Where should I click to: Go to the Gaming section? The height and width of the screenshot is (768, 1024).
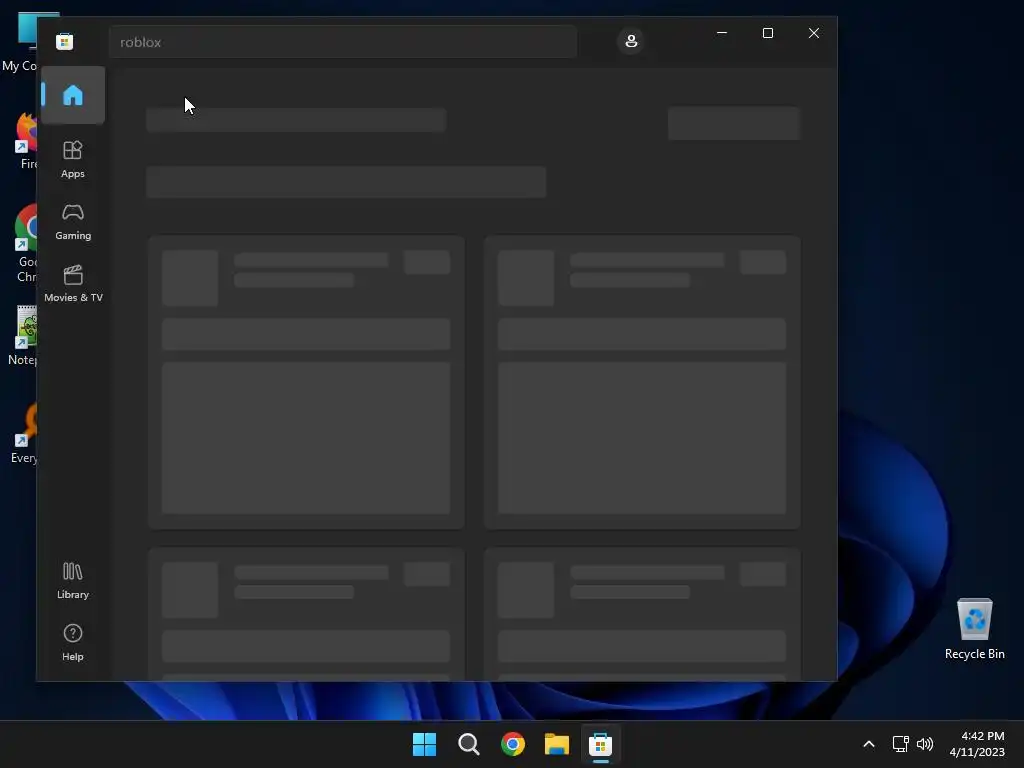72,221
